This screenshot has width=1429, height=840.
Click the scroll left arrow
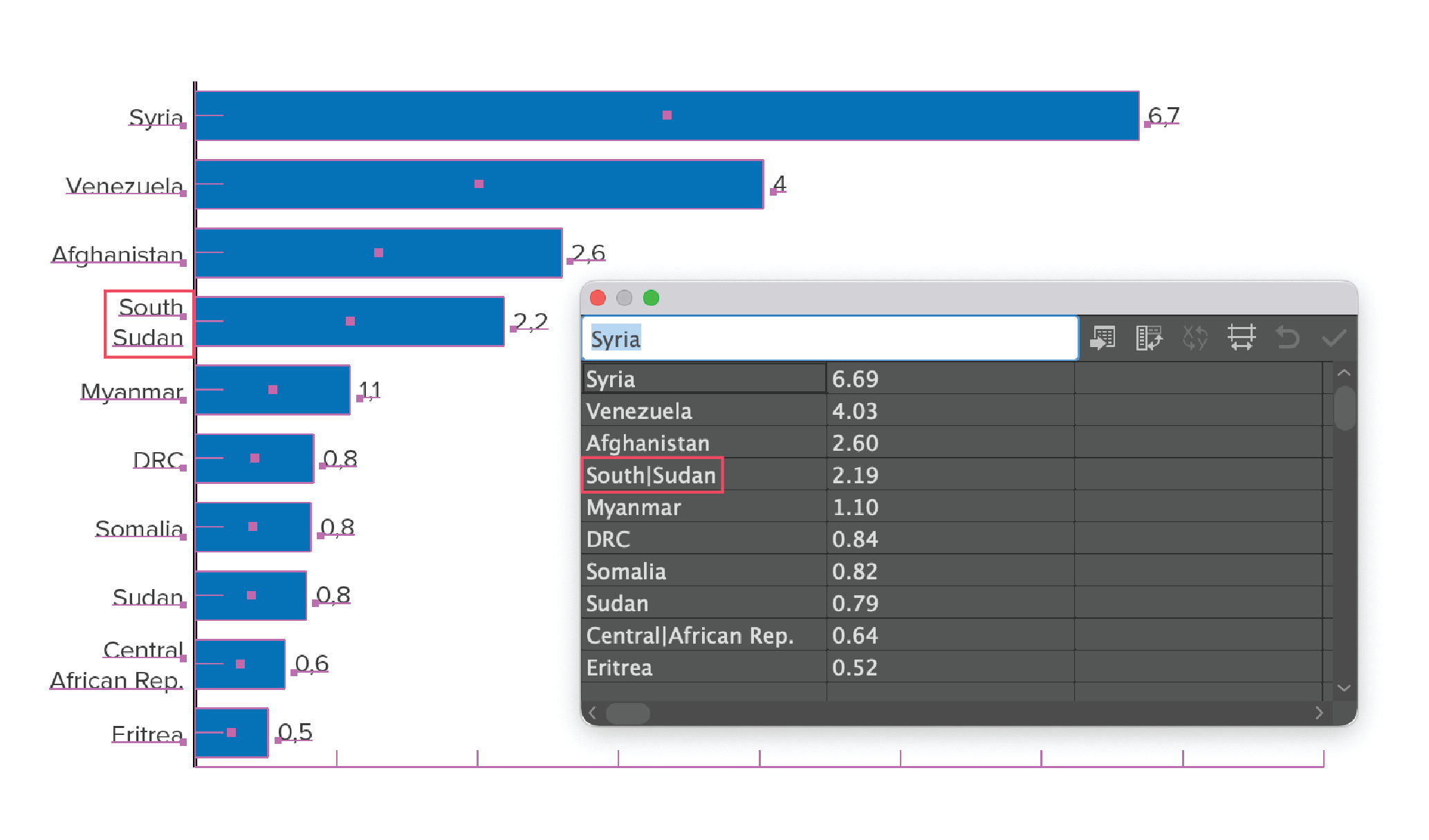pyautogui.click(x=593, y=713)
